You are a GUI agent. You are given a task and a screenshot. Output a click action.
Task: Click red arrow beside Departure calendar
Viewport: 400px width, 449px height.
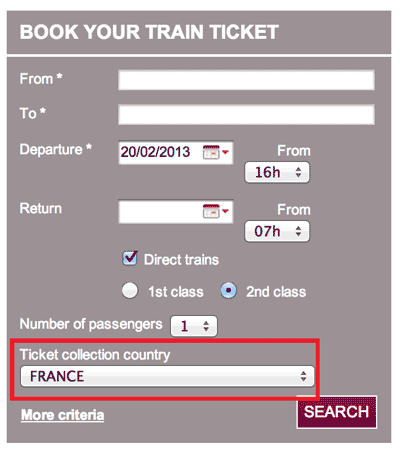pyautogui.click(x=225, y=152)
